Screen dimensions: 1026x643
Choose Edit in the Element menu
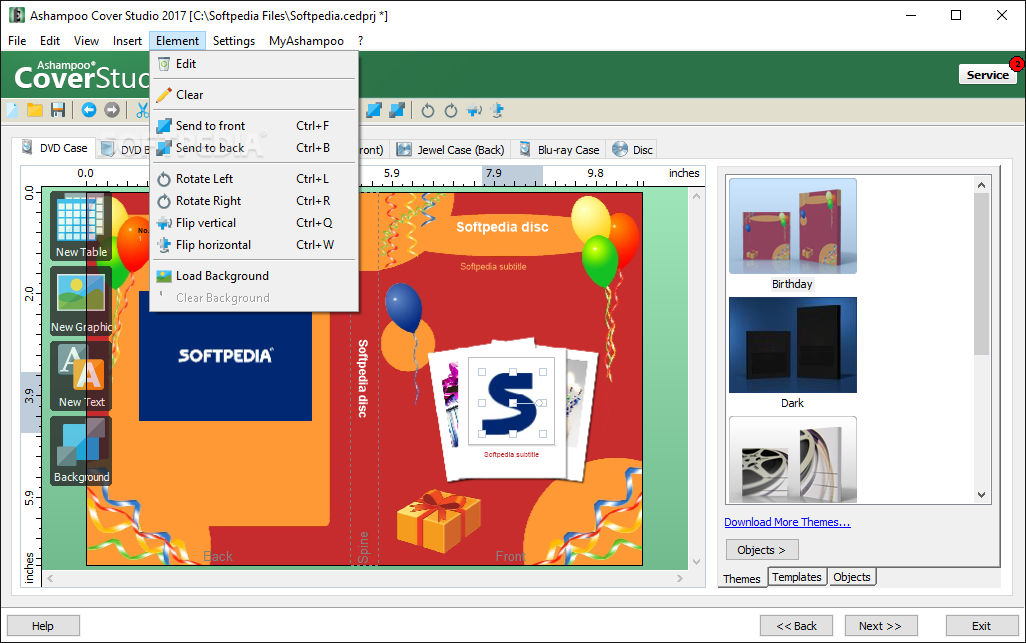pyautogui.click(x=254, y=64)
